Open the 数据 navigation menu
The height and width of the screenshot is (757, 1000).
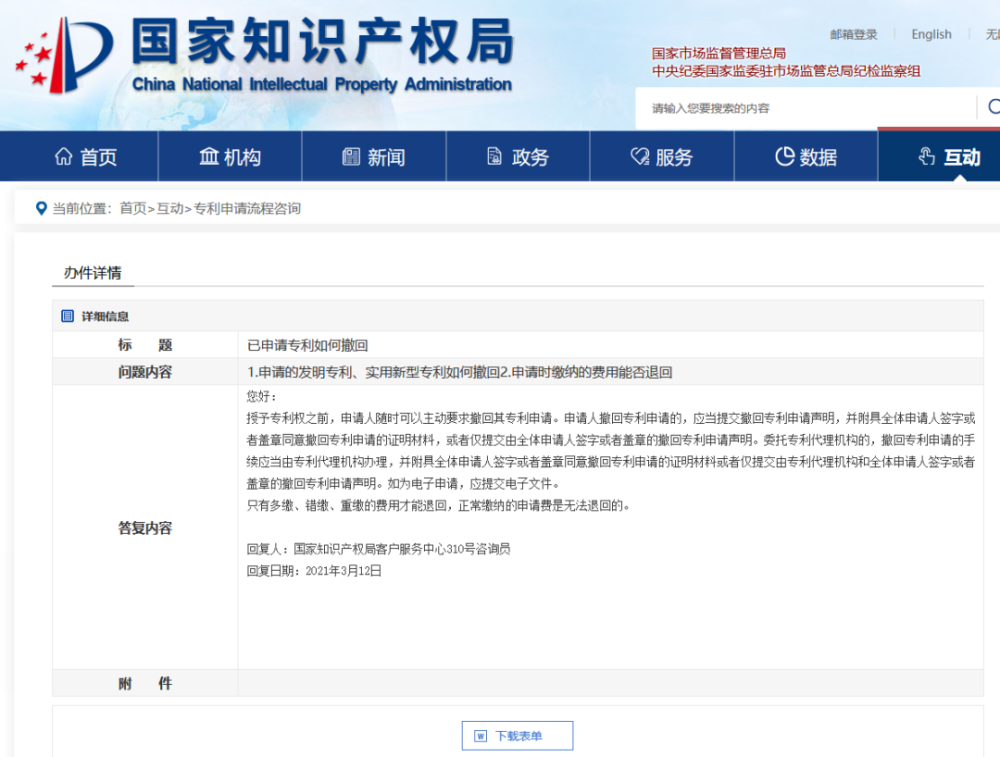click(806, 156)
